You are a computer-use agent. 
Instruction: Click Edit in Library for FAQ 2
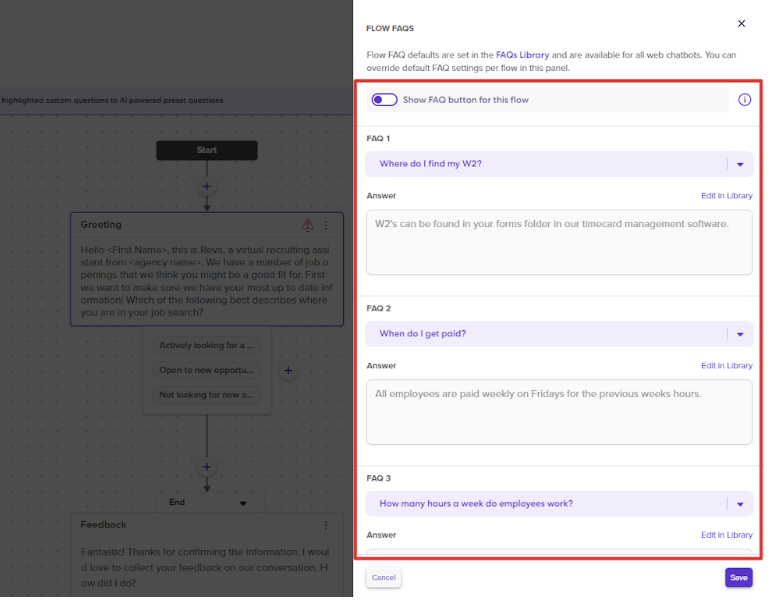[x=727, y=366]
